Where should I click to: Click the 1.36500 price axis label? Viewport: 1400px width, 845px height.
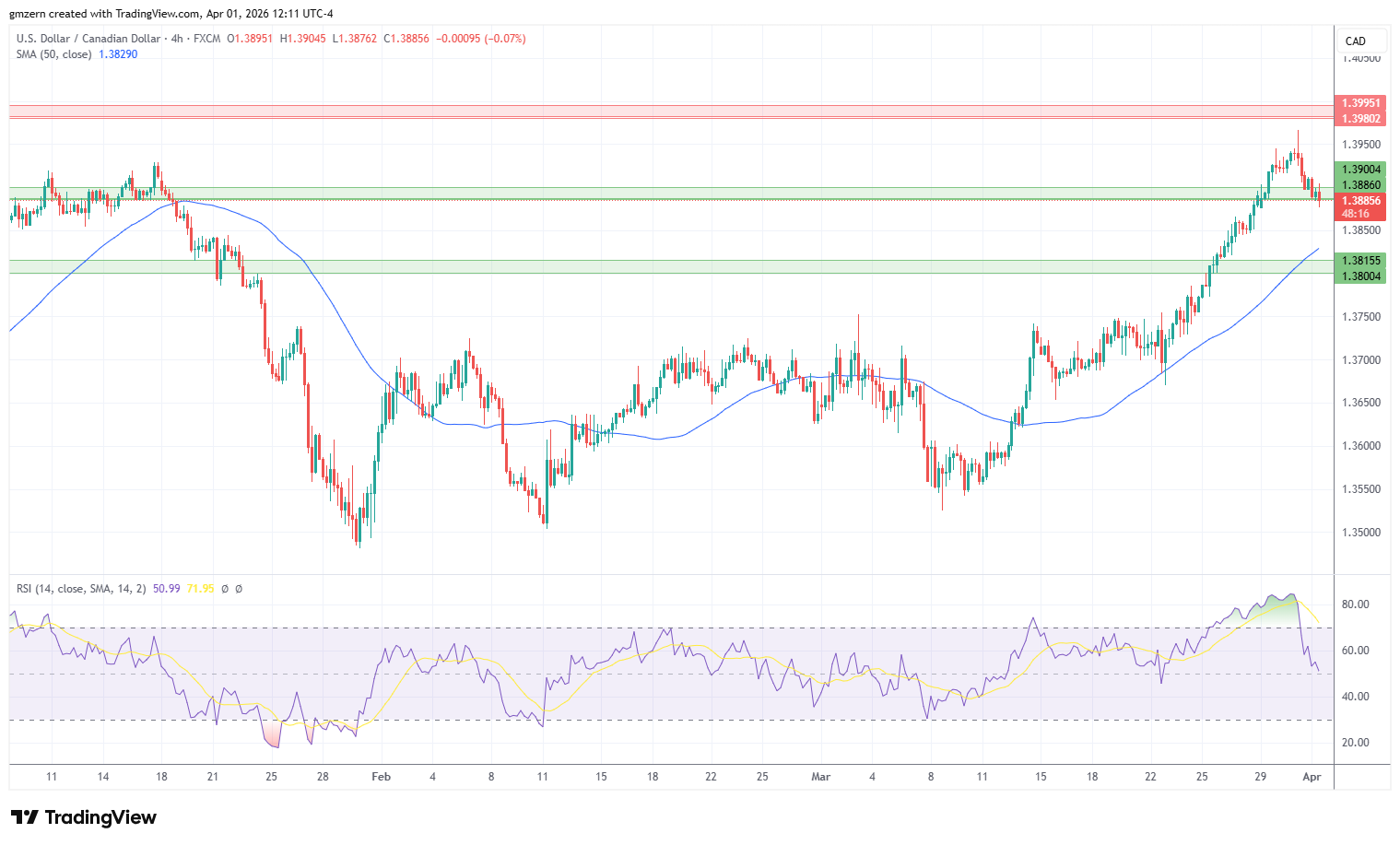coord(1361,403)
